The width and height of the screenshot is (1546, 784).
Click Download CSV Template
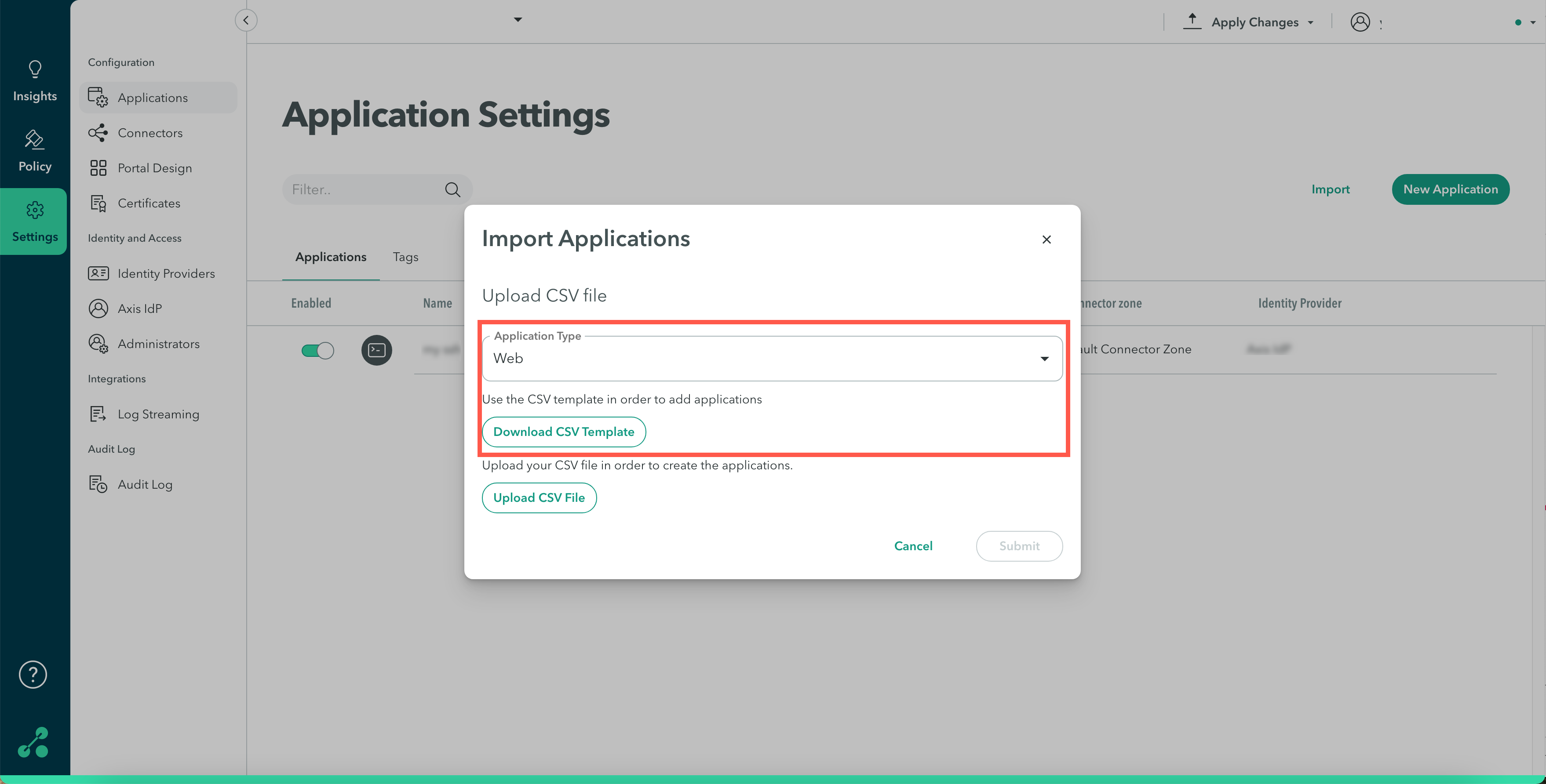[x=564, y=432]
